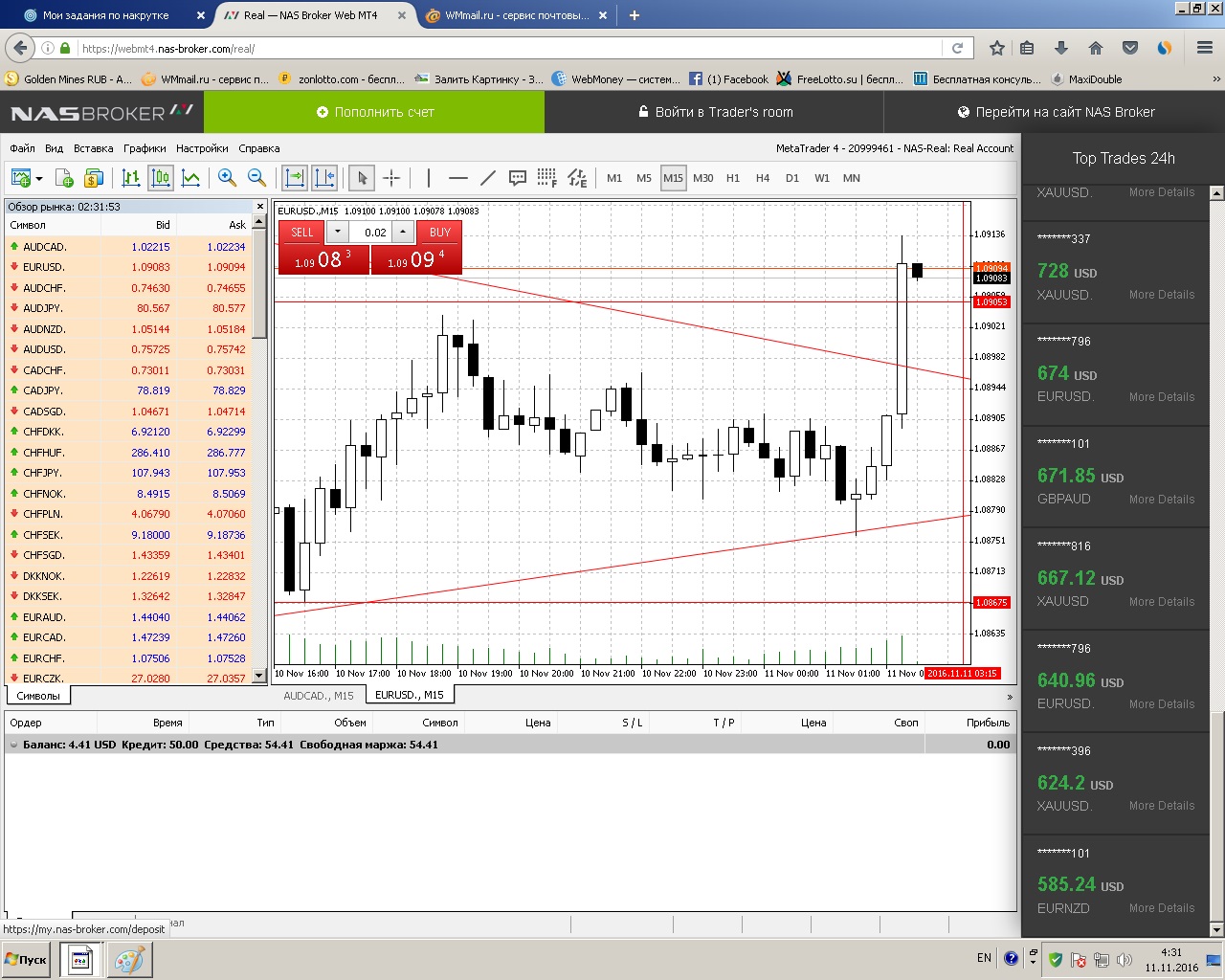1225x980 pixels.
Task: Switch to the AUDCAD., M15 chart tab
Action: click(x=319, y=696)
